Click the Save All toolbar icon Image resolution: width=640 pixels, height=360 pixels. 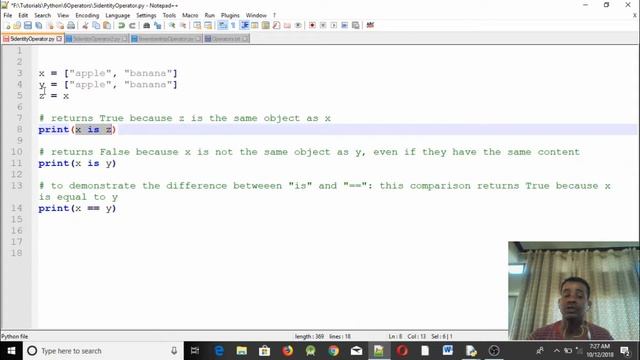tap(39, 26)
